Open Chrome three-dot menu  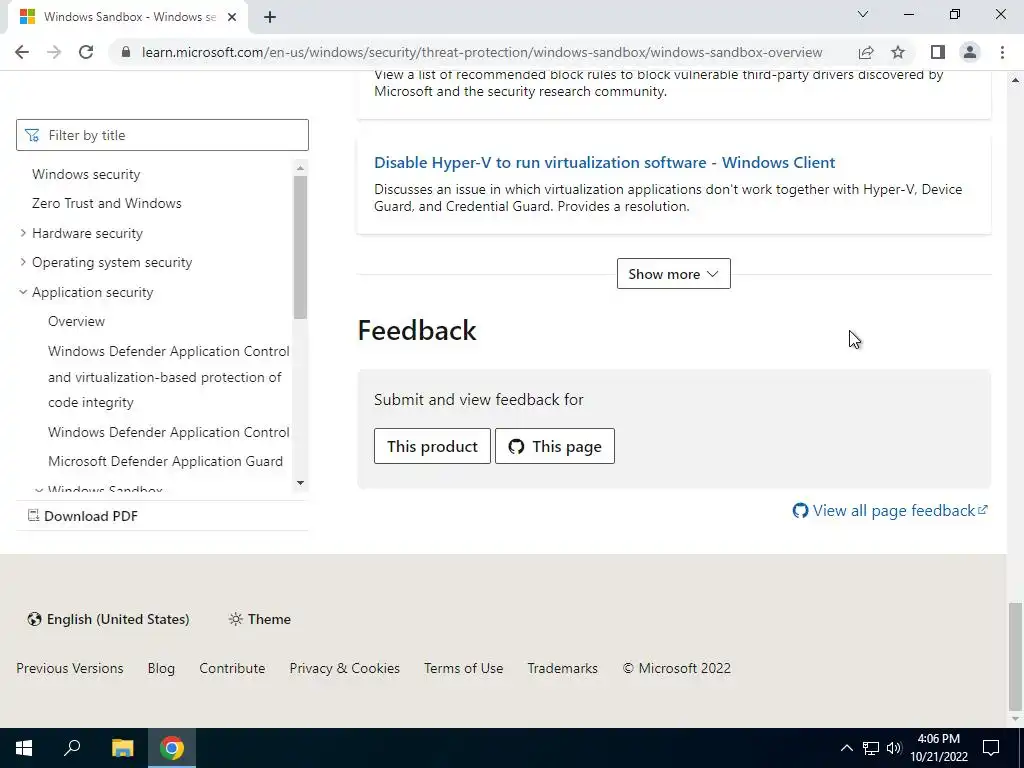point(1002,52)
